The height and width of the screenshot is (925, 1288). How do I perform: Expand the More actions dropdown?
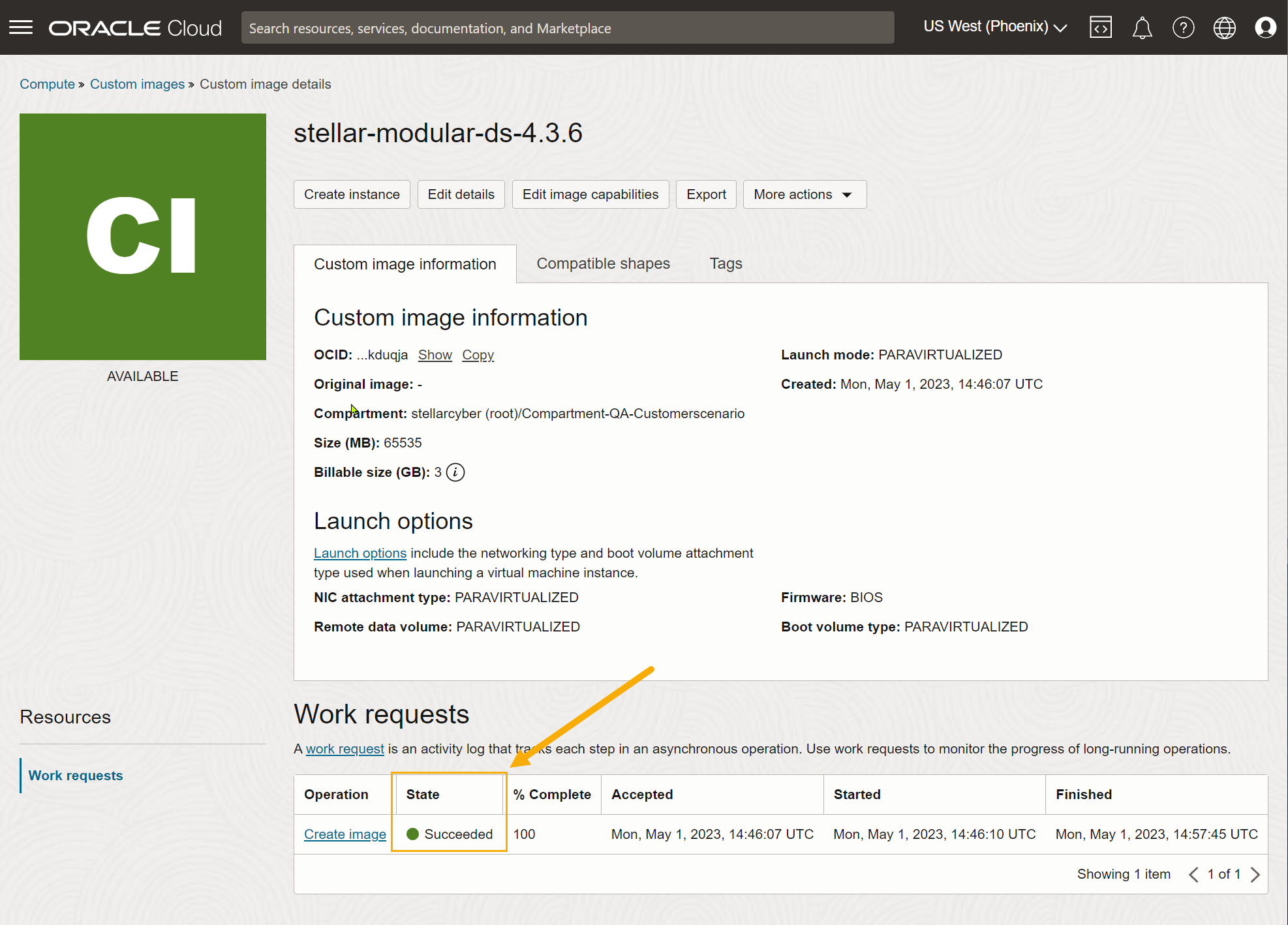(804, 194)
